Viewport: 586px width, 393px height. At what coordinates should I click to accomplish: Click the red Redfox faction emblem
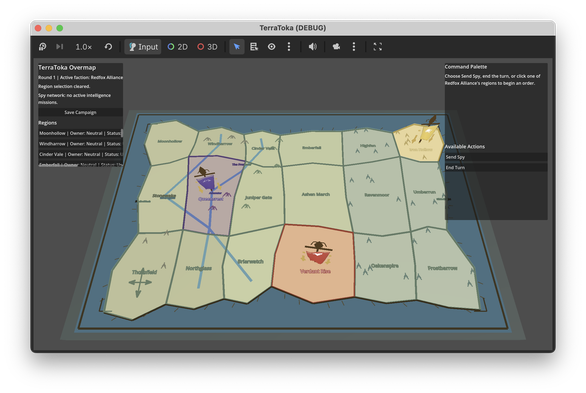pyautogui.click(x=317, y=252)
